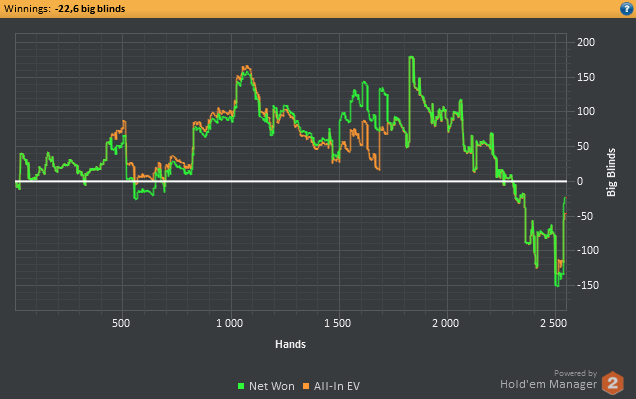636x399 pixels.
Task: Click the 200 y-axis tick label
Action: (x=586, y=42)
